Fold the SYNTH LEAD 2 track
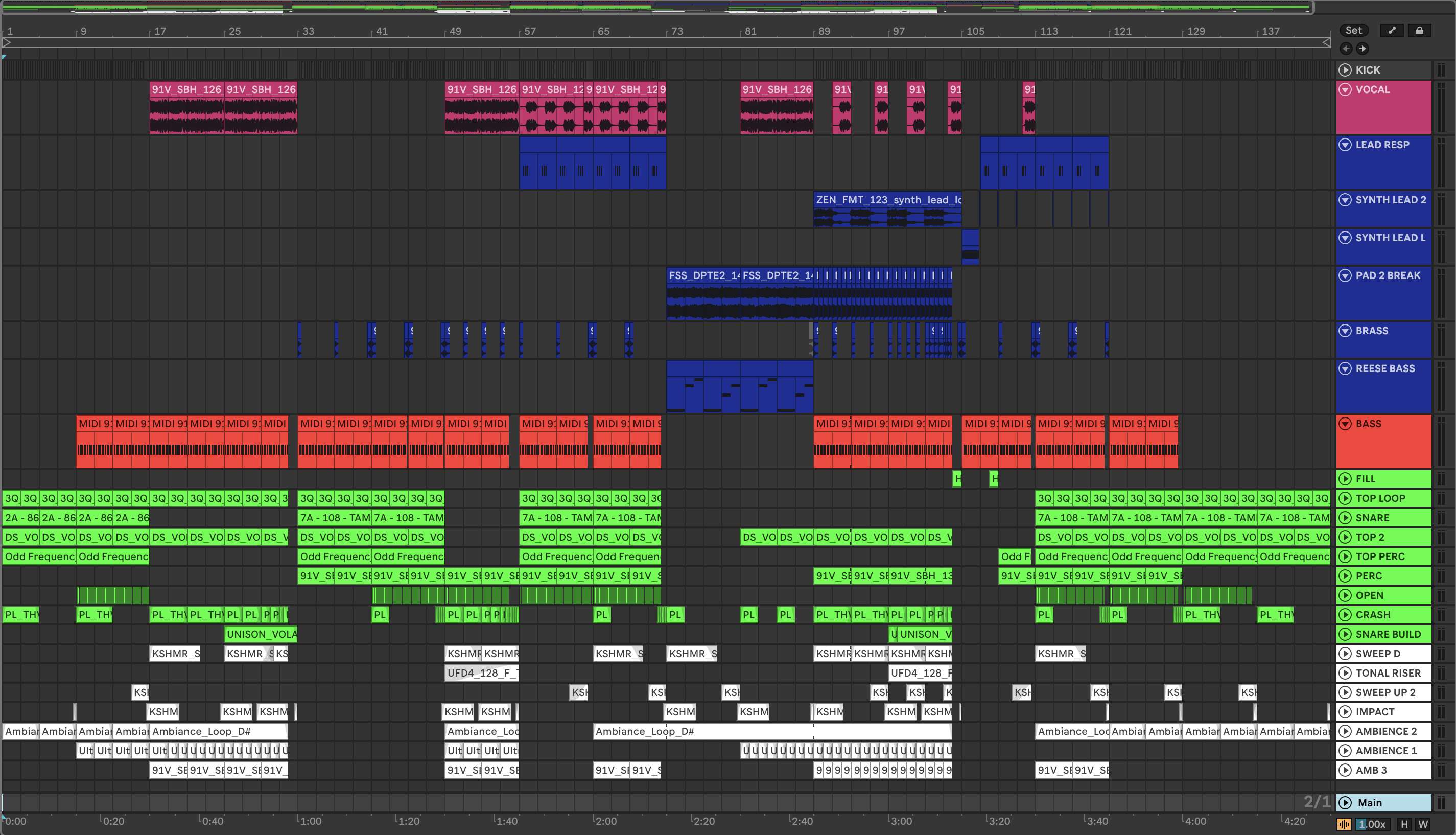 click(1345, 200)
